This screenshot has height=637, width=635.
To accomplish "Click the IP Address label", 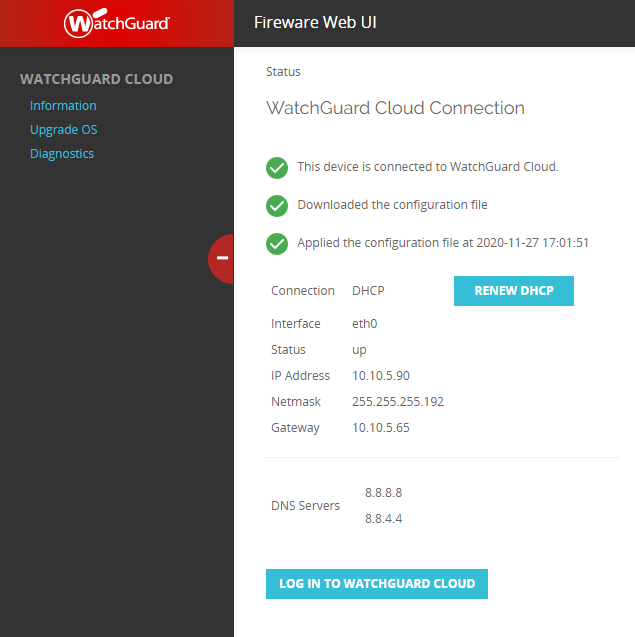I will tap(300, 375).
